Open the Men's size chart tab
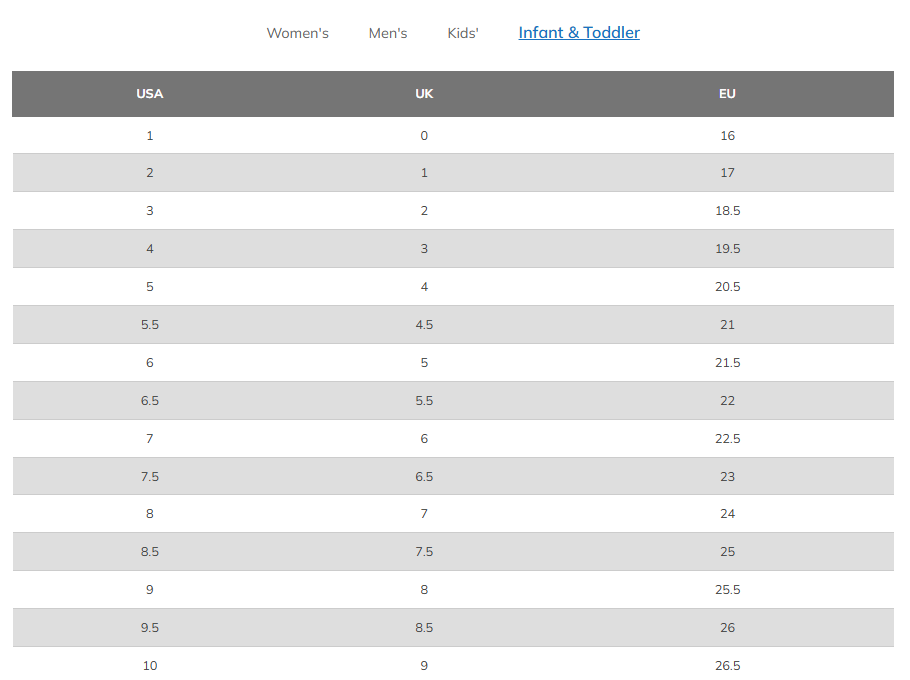The height and width of the screenshot is (680, 910). tap(388, 33)
